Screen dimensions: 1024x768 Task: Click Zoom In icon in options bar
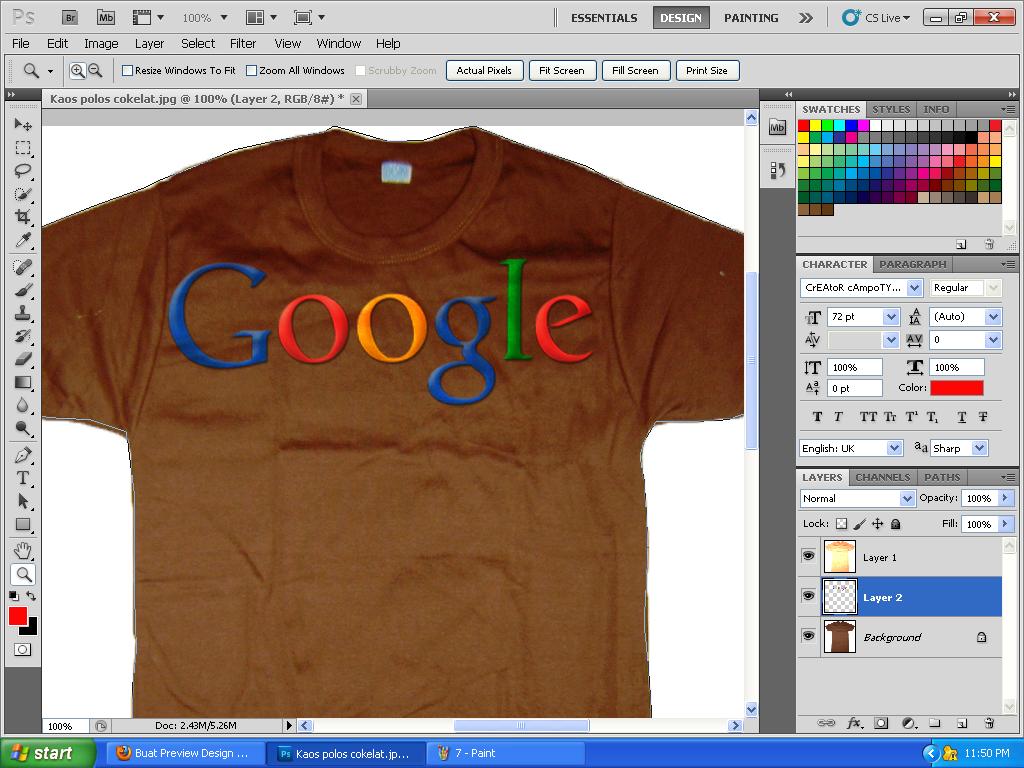[77, 71]
